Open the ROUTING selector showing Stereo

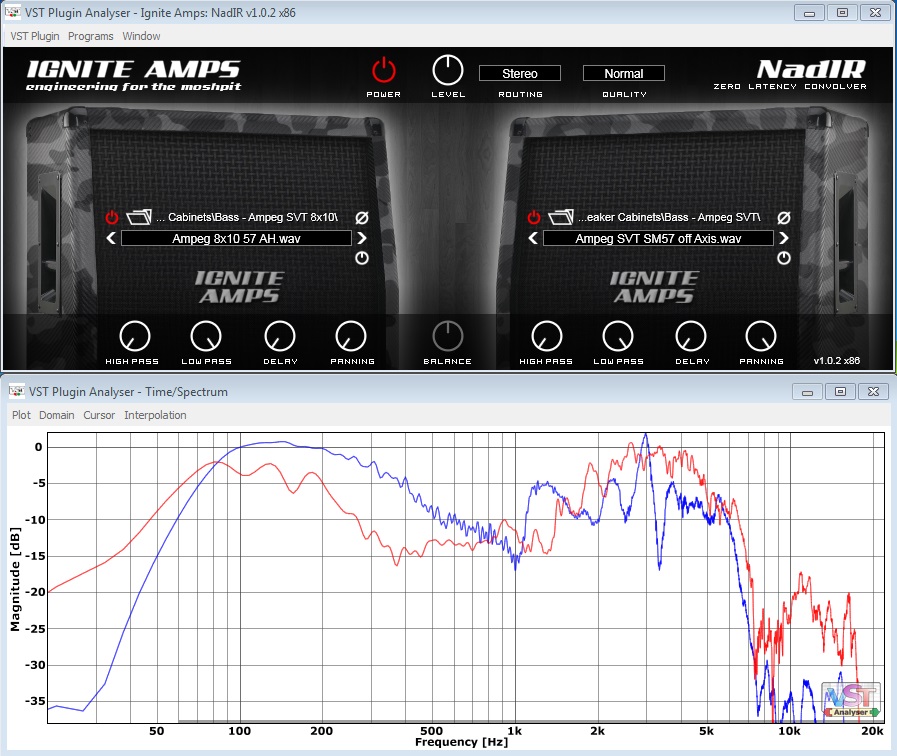click(519, 72)
